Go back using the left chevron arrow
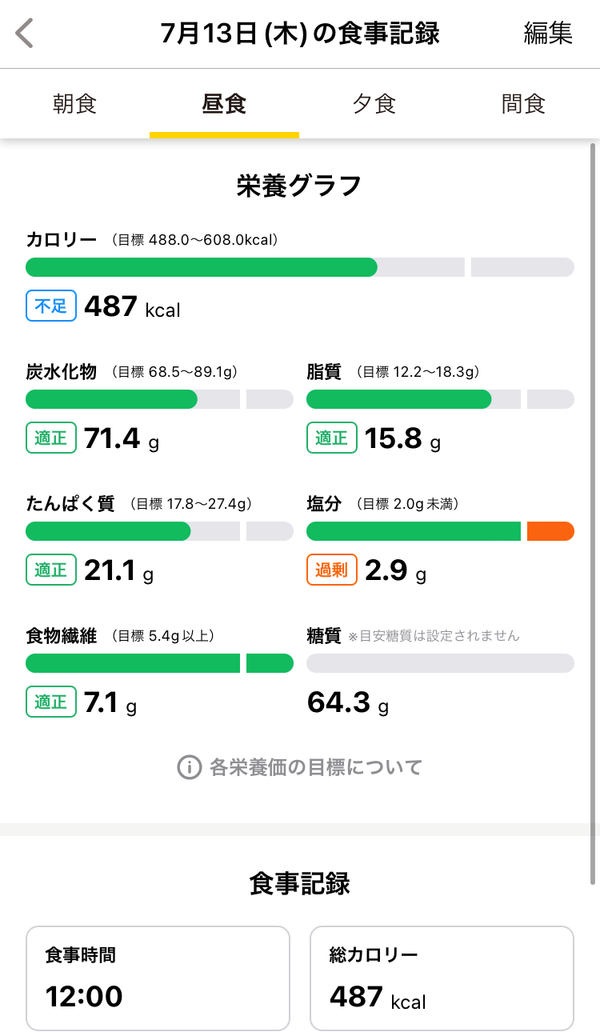Image resolution: width=600 pixels, height=1032 pixels. [24, 33]
